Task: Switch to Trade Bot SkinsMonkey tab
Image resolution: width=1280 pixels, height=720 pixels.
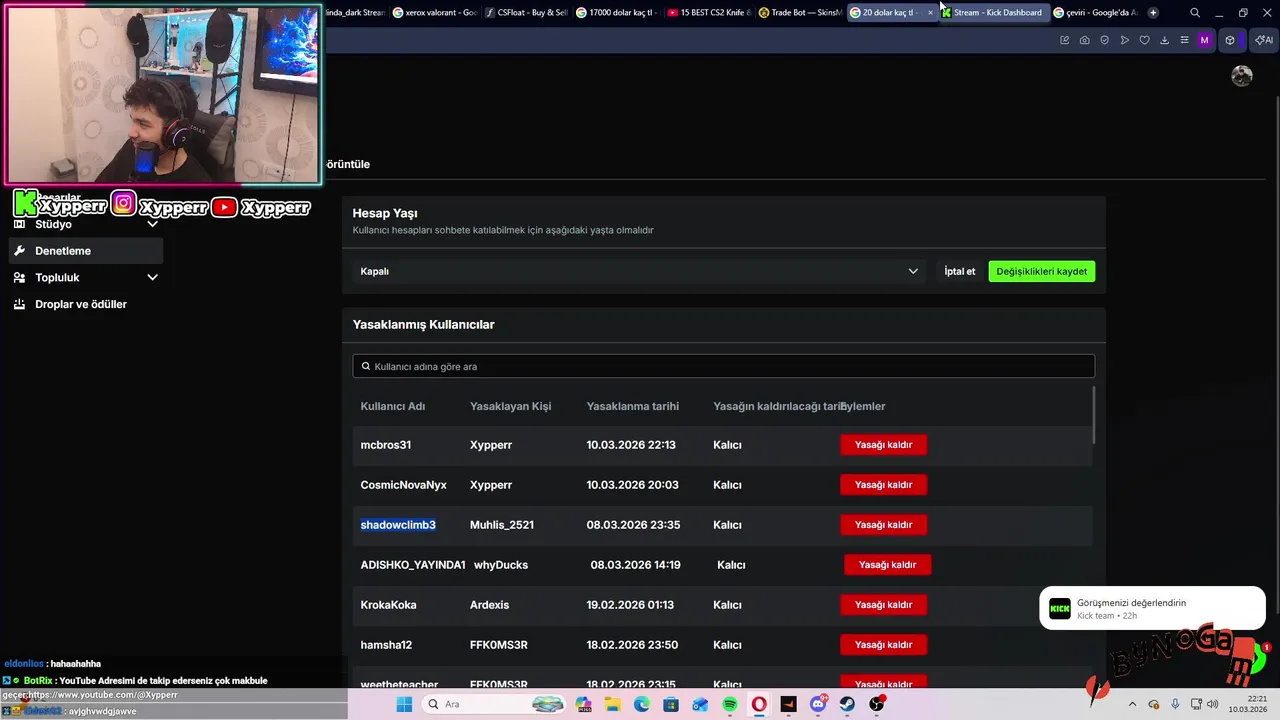Action: [800, 12]
